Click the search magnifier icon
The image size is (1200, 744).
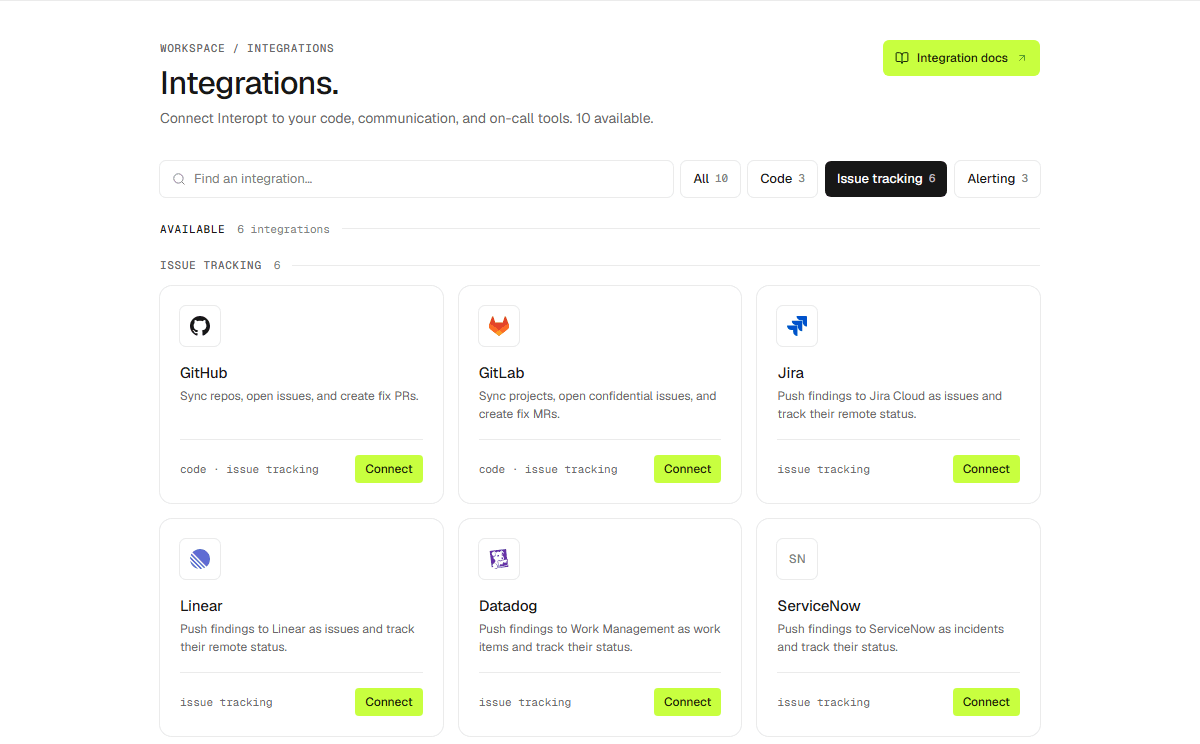tap(179, 179)
